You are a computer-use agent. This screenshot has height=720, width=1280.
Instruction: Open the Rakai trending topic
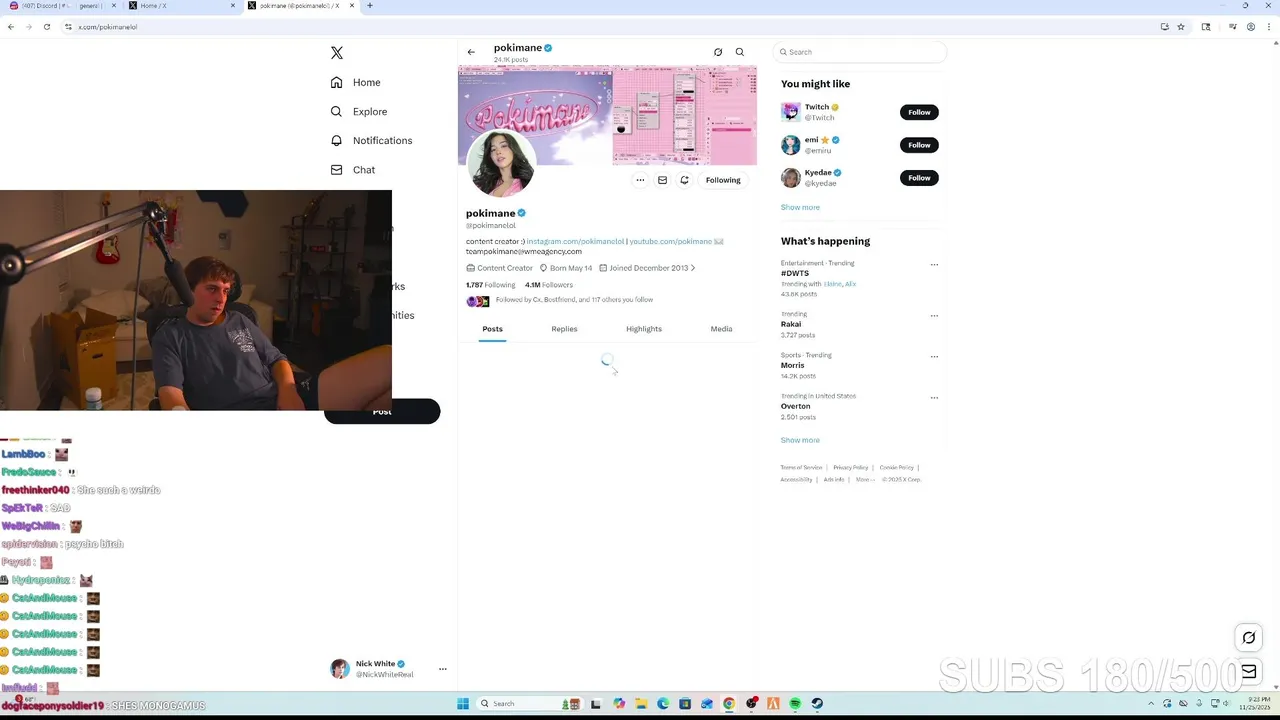tap(791, 324)
